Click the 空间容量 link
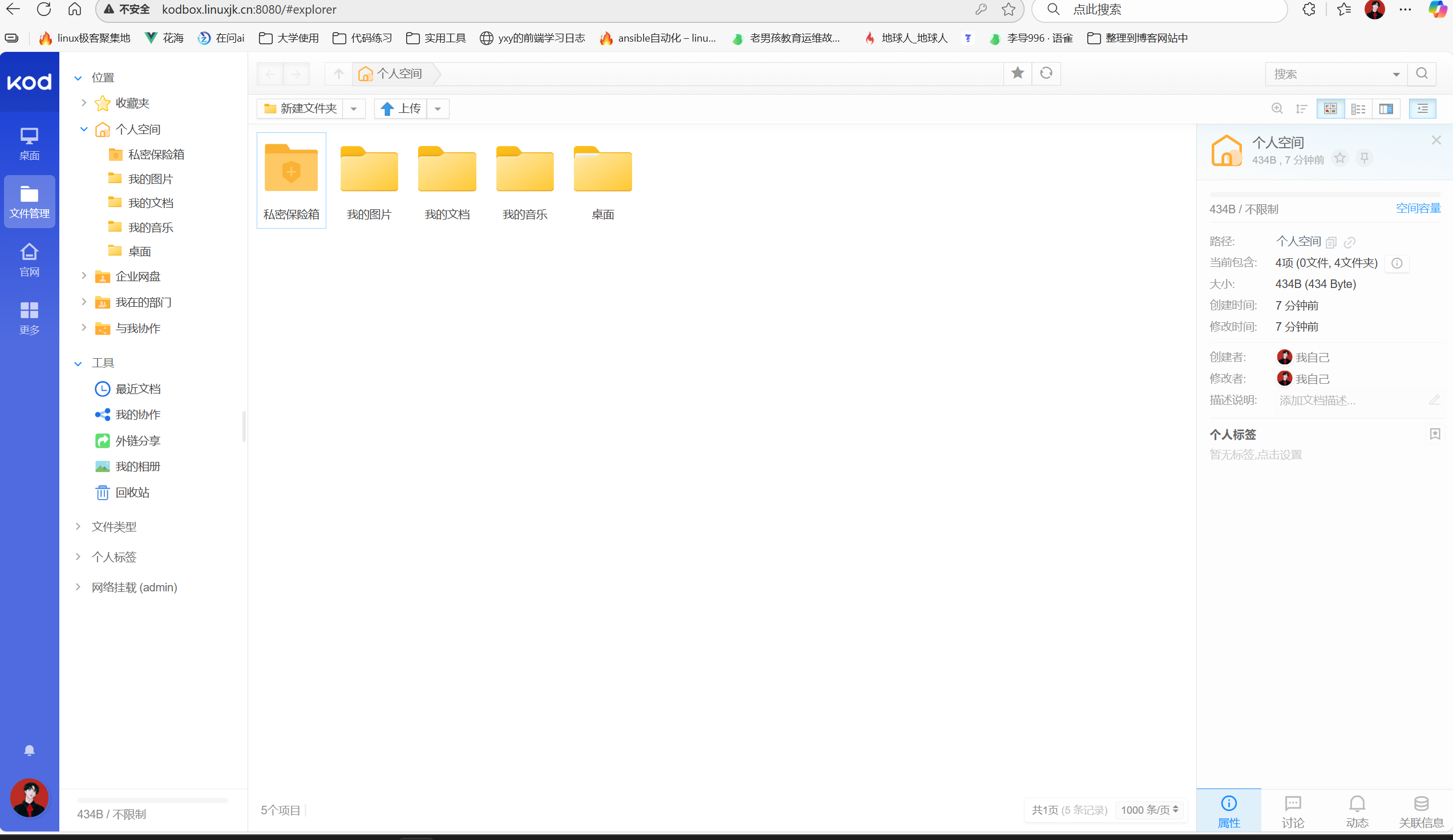Image resolution: width=1453 pixels, height=840 pixels. click(1418, 208)
